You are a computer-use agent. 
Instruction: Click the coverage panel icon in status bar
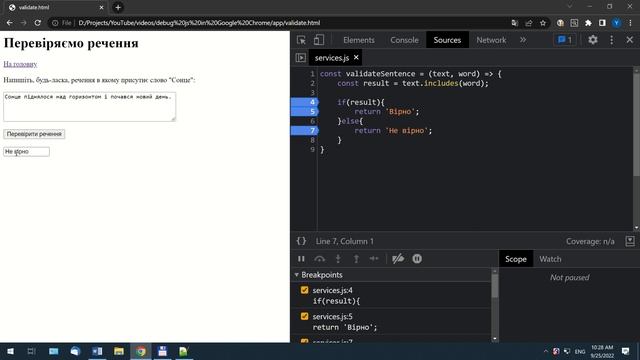click(x=630, y=241)
